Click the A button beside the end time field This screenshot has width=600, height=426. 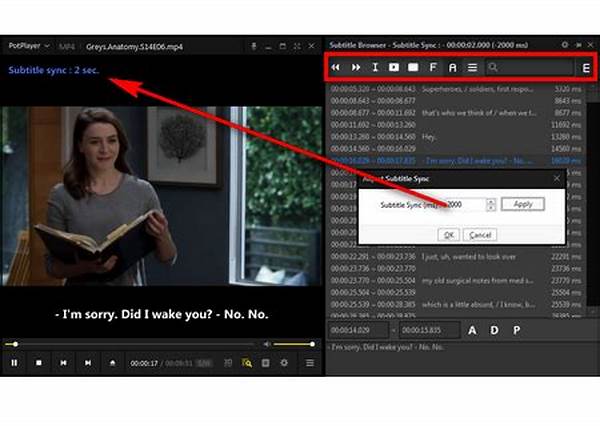click(x=472, y=330)
